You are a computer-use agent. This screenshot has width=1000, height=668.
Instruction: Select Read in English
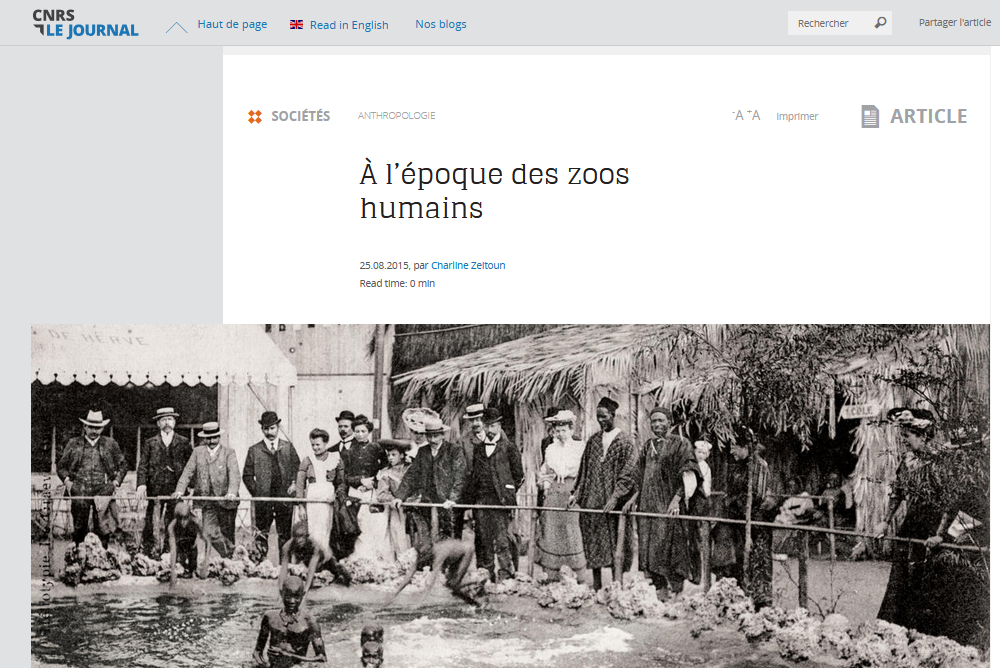[x=349, y=25]
